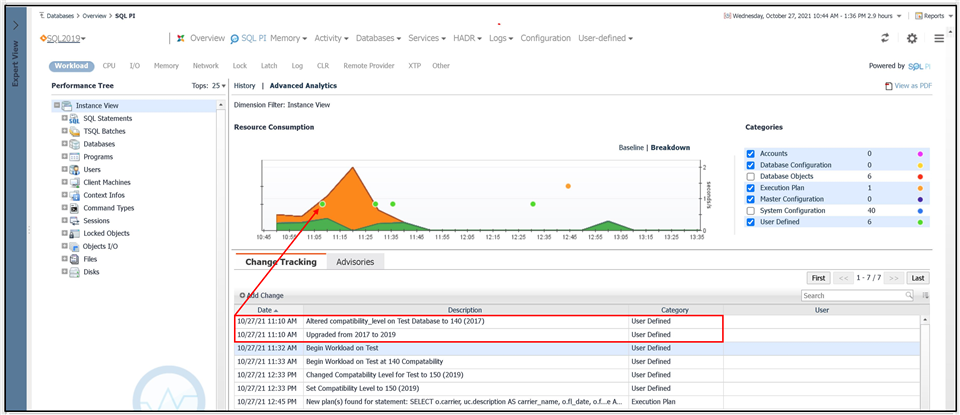Select the Change Tracking tab
Image resolution: width=960 pixels, height=415 pixels.
pos(281,262)
